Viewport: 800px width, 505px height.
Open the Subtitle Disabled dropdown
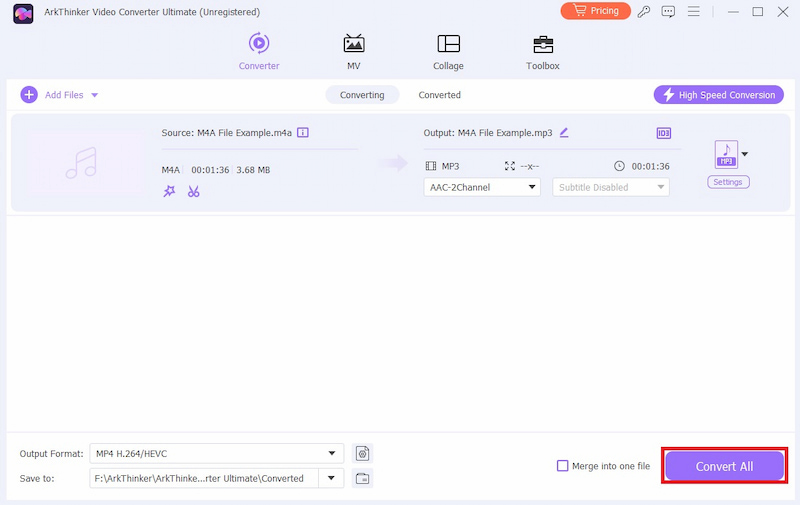[611, 187]
